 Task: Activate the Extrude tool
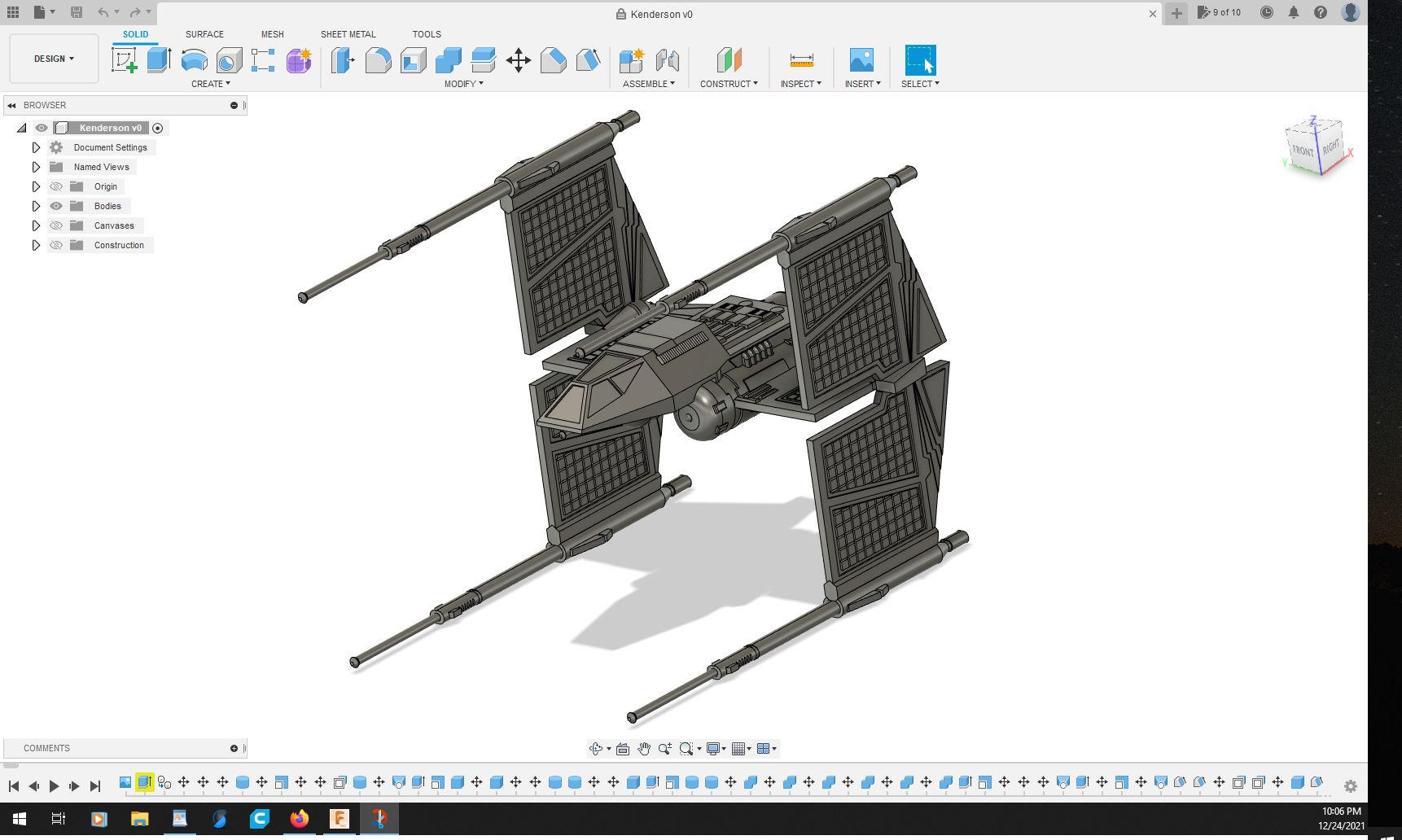tap(159, 60)
